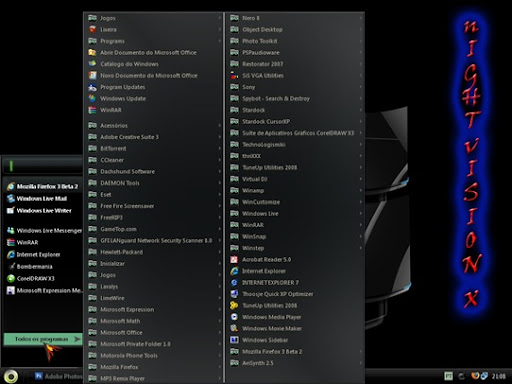The height and width of the screenshot is (384, 512).
Task: Open Restorator 2007 group
Action: [x=296, y=64]
